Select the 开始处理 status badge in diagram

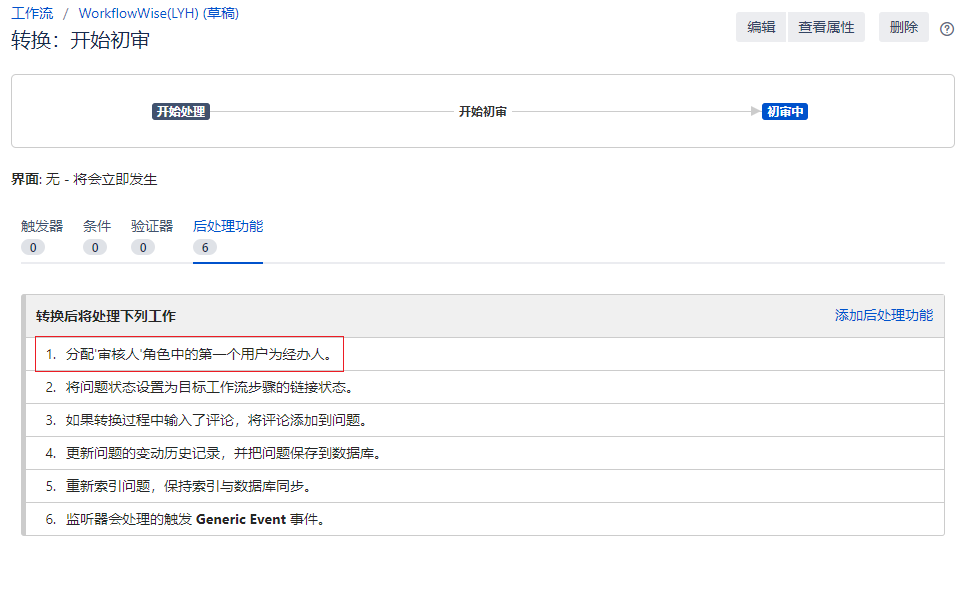click(181, 112)
